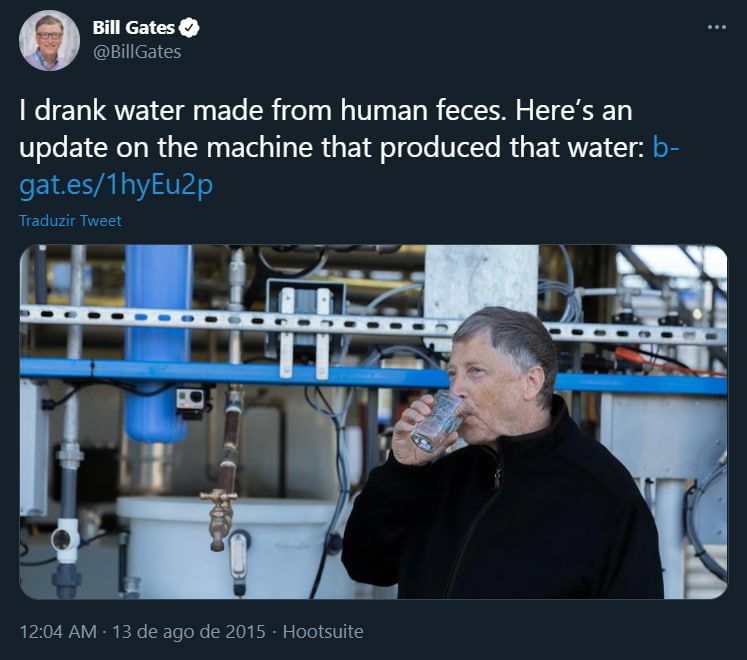Click the drinking glass in the photo

coord(441,420)
